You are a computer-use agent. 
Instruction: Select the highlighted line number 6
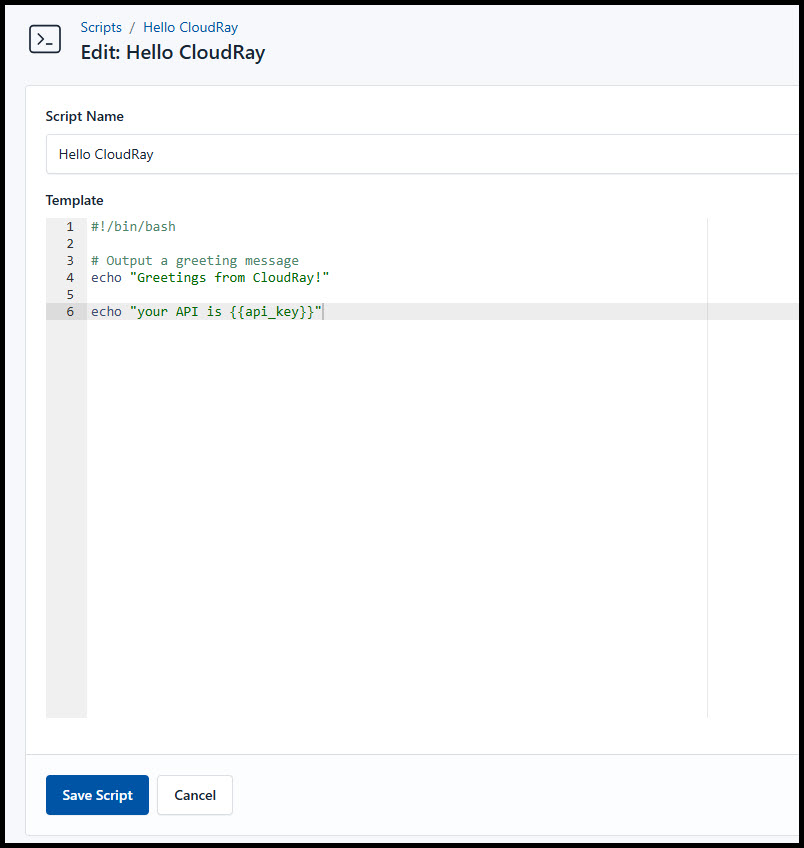pos(69,311)
